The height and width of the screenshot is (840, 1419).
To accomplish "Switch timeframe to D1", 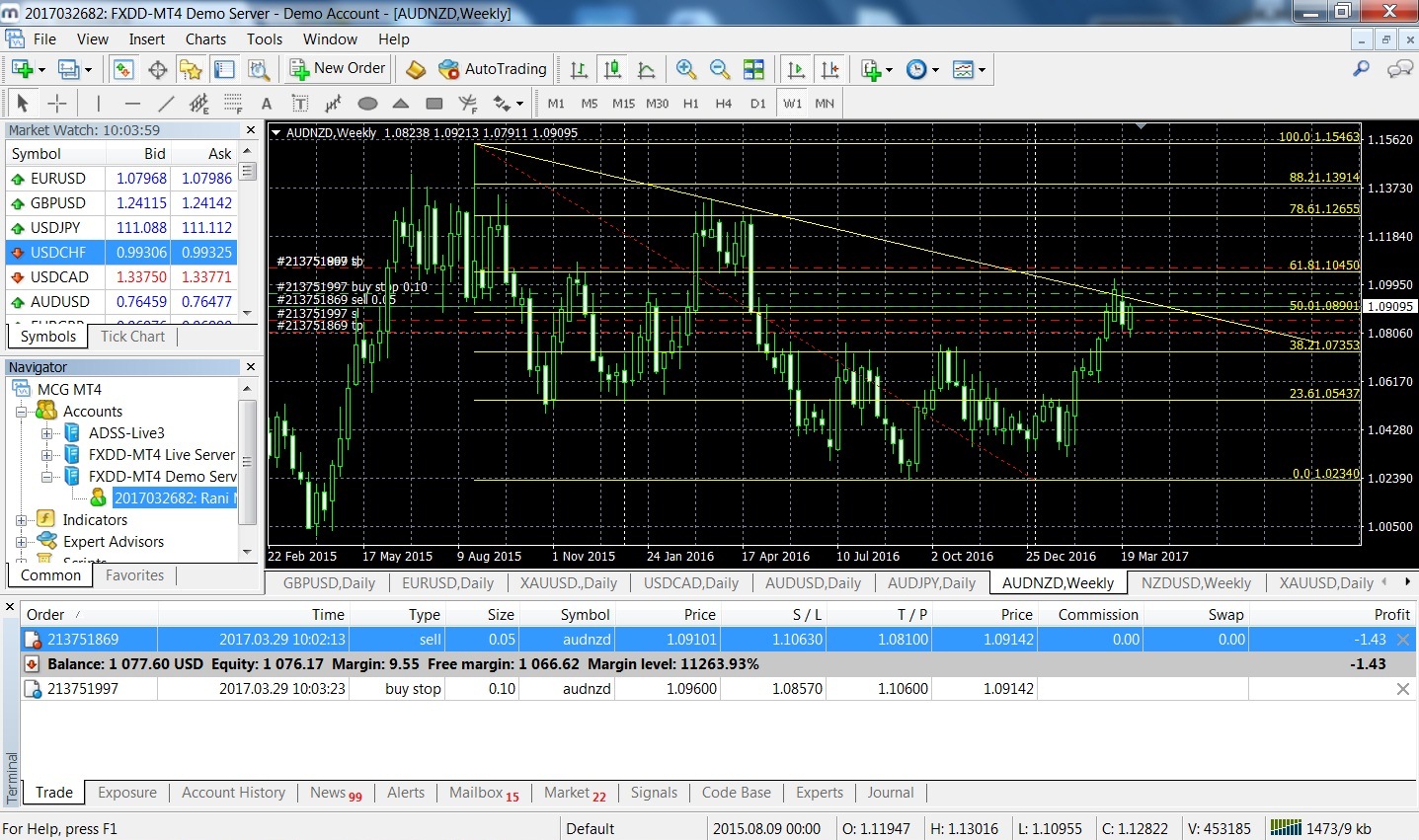I will 757,103.
